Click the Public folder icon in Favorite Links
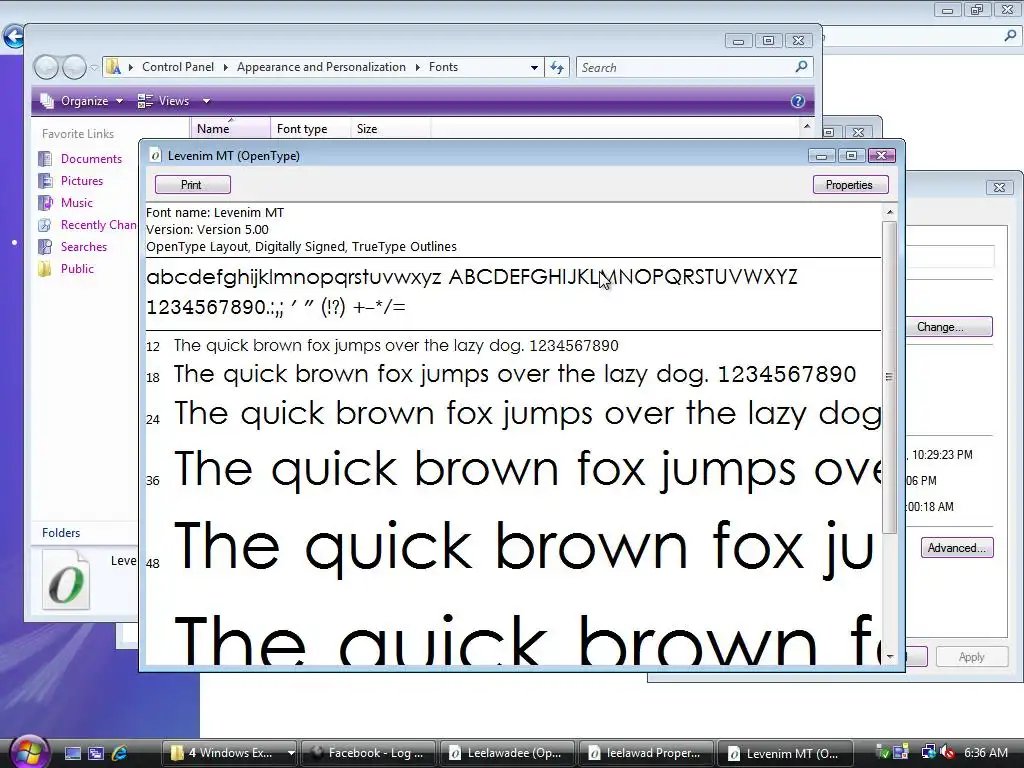Image resolution: width=1024 pixels, height=768 pixels. tap(45, 269)
